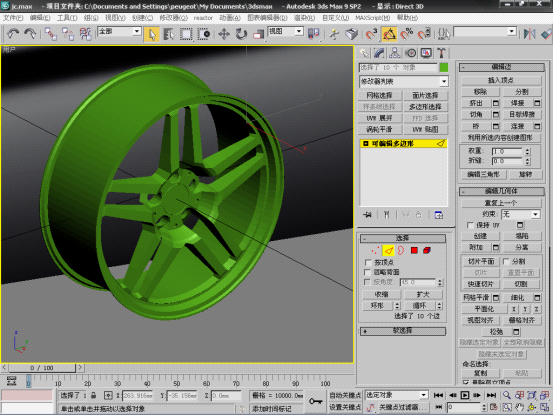The height and width of the screenshot is (415, 553).
Task: Select the Move tool in toolbar
Action: pos(224,34)
